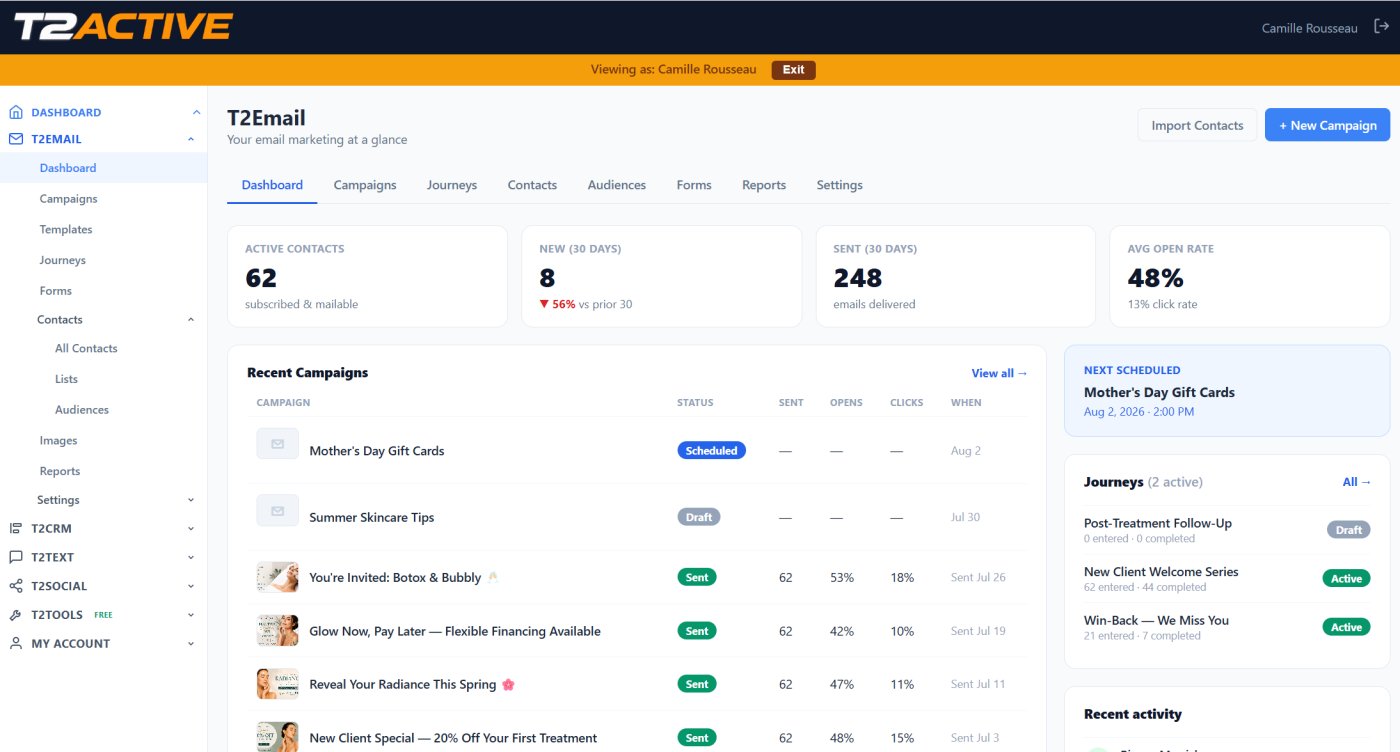Click Summer Skincare Tips Draft status badge
Screen dimensions: 1400x752
point(699,517)
